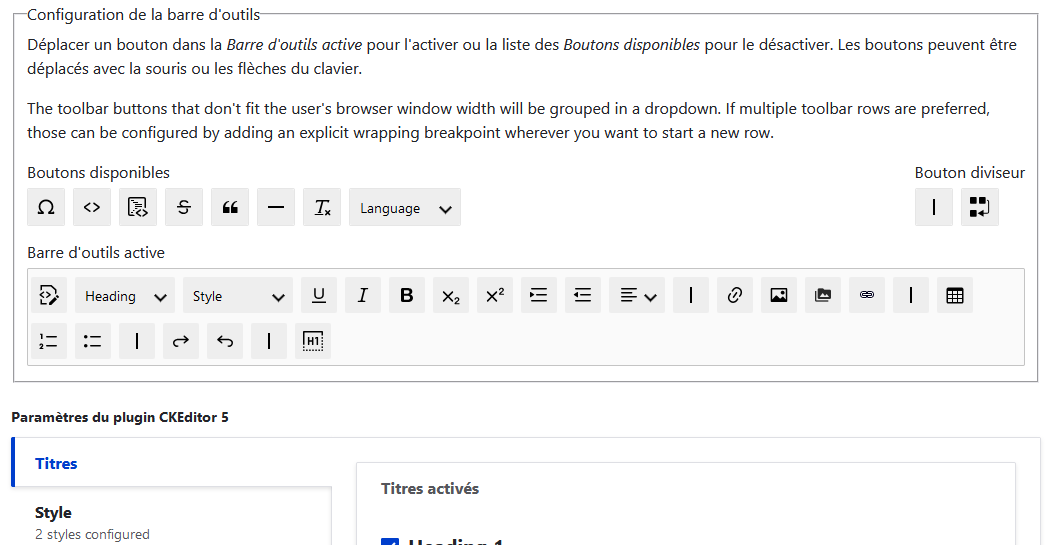The height and width of the screenshot is (545, 1059).
Task: Select the separator under Bouton diviseur
Action: tap(933, 207)
